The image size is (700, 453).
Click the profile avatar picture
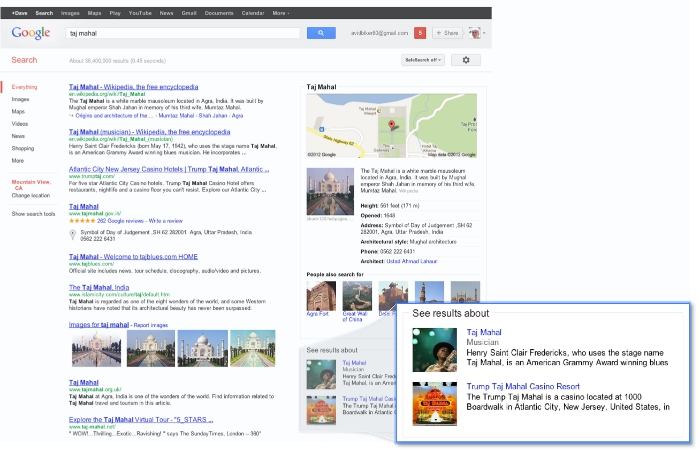click(475, 33)
